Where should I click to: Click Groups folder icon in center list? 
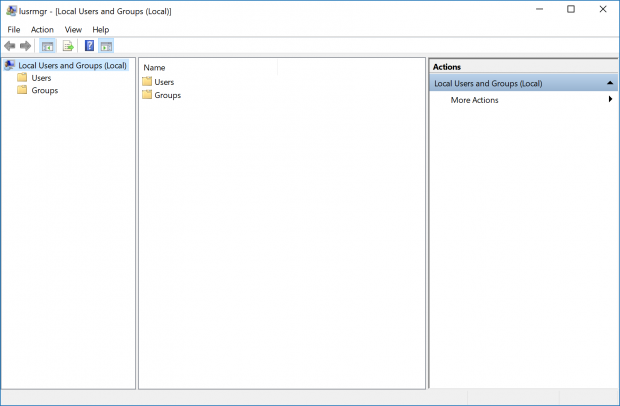tap(147, 95)
